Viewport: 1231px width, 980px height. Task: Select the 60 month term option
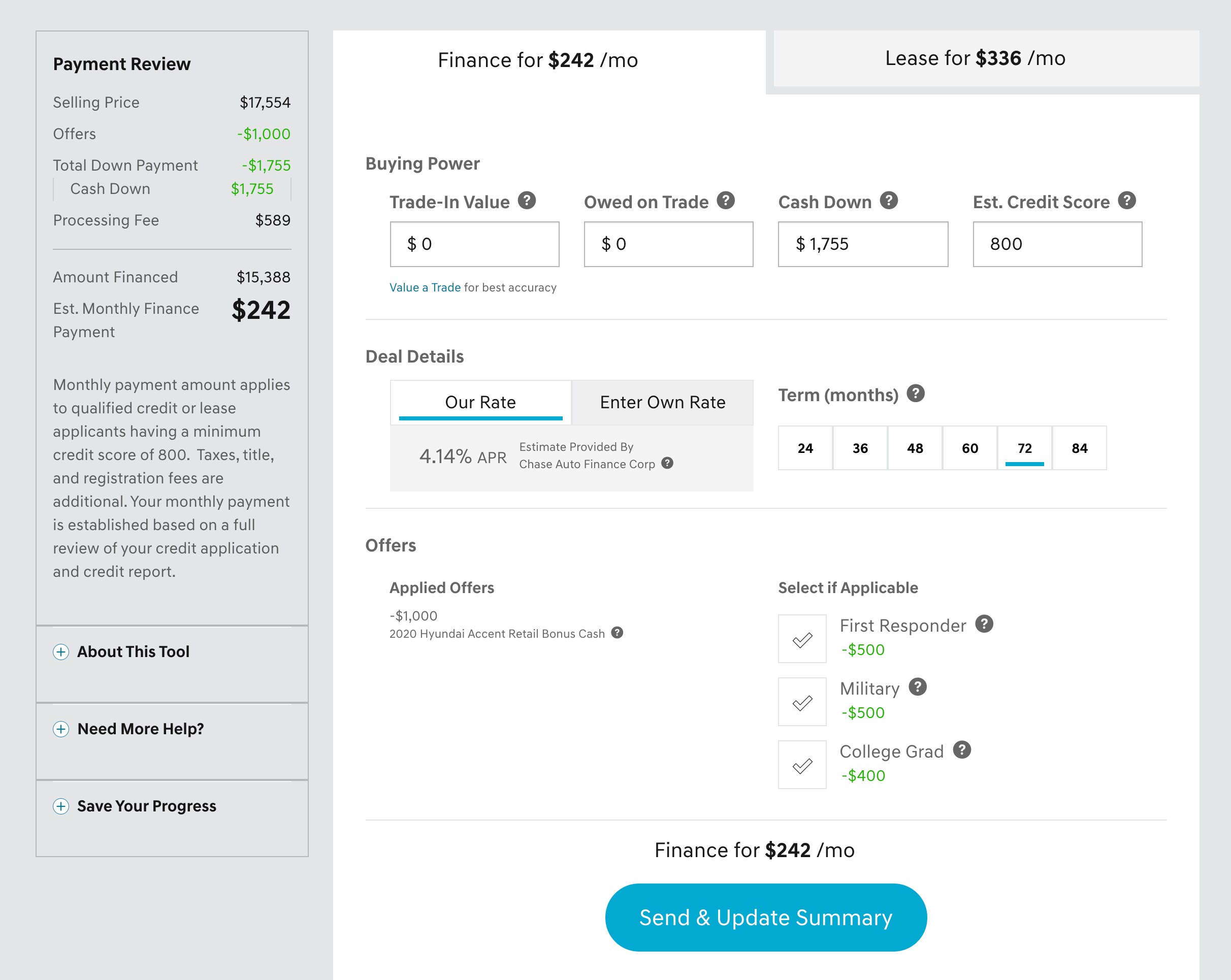969,448
